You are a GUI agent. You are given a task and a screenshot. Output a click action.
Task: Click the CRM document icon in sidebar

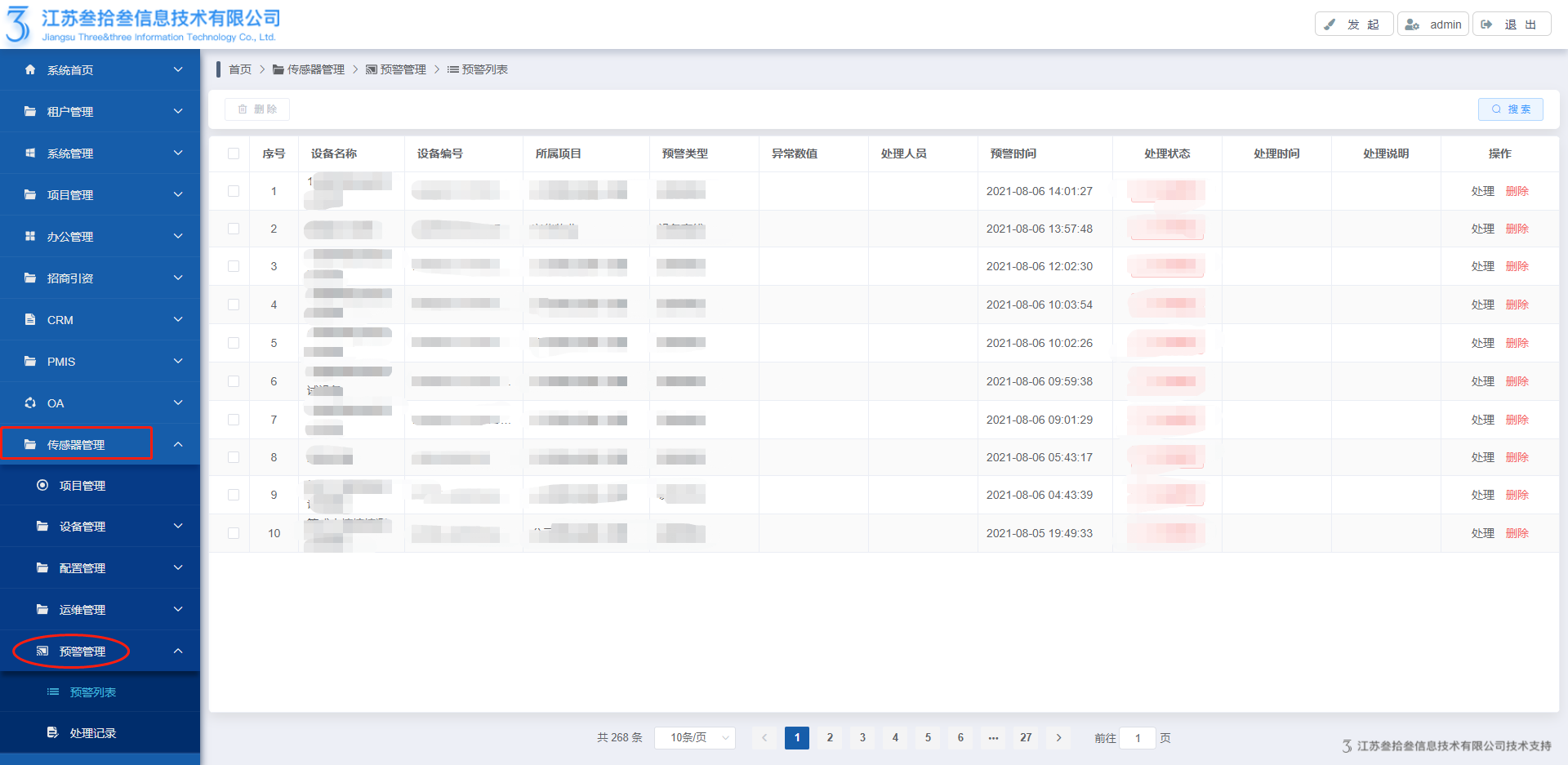click(x=30, y=320)
